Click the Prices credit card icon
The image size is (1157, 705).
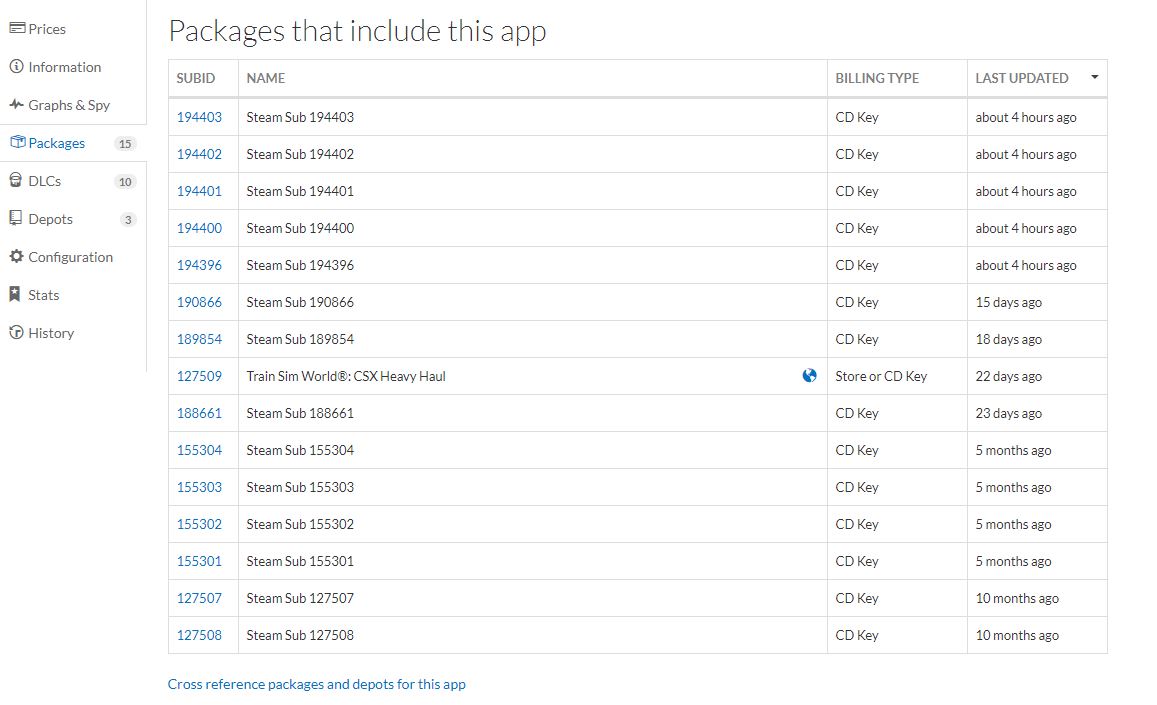point(17,29)
